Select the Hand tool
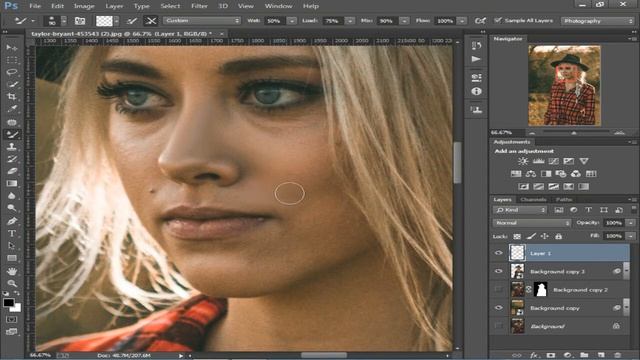This screenshot has height=360, width=640. point(12,271)
